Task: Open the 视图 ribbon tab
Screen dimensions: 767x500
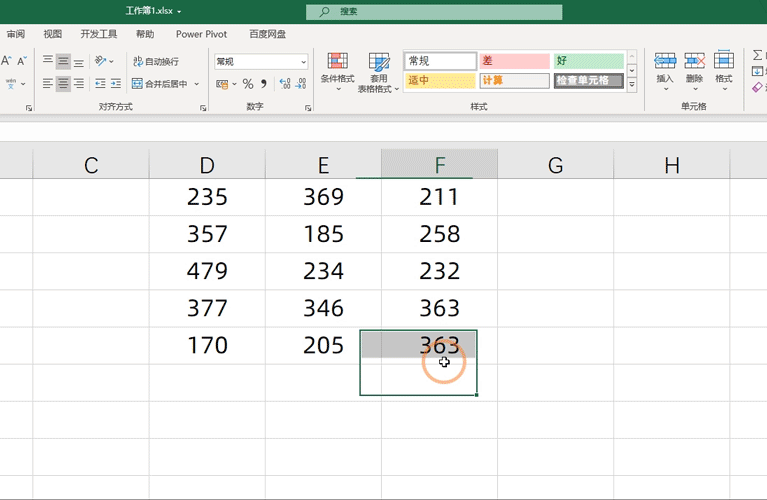Action: (x=52, y=34)
